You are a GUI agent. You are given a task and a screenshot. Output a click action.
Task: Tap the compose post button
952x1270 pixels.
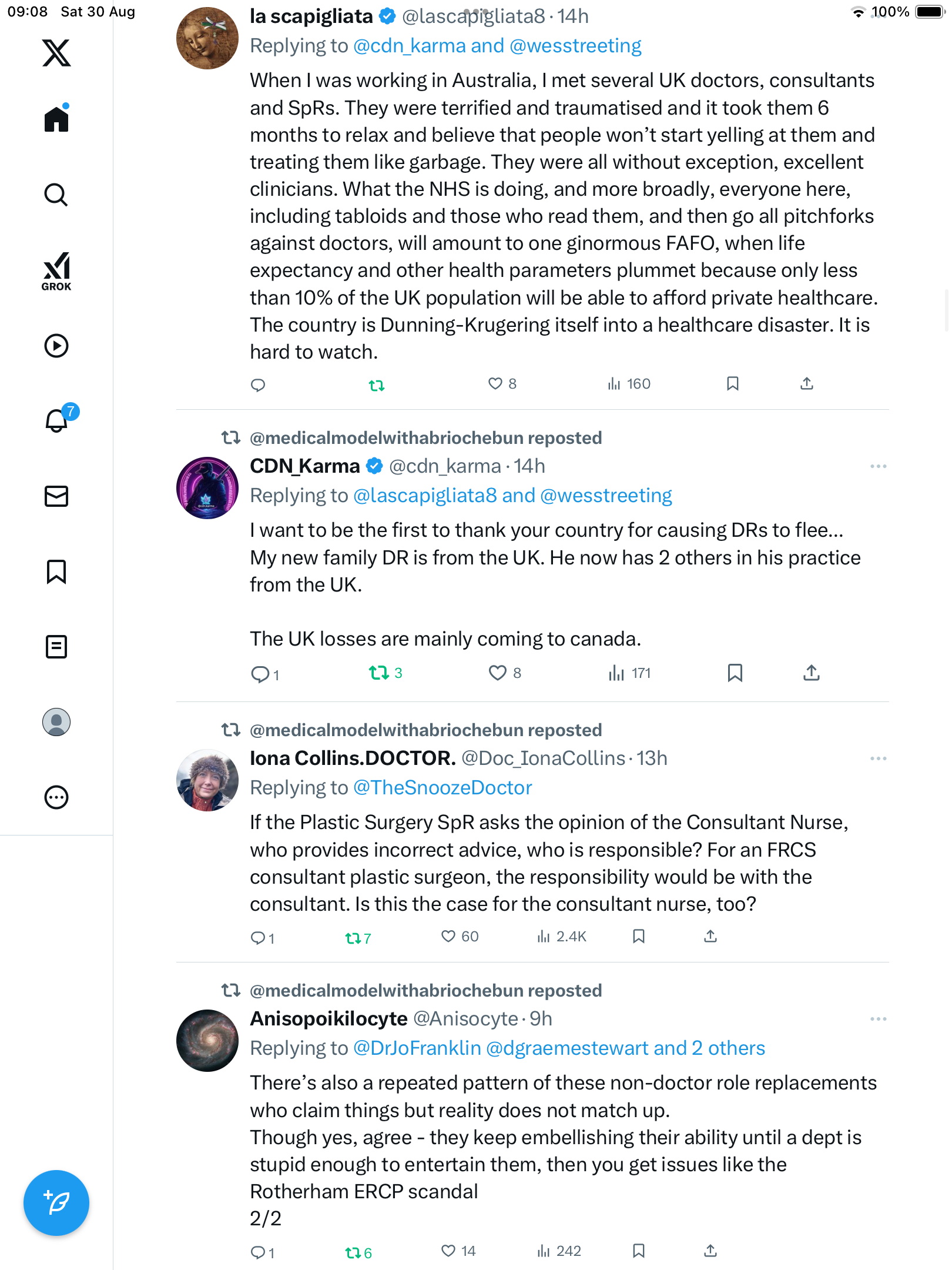coord(56,1202)
